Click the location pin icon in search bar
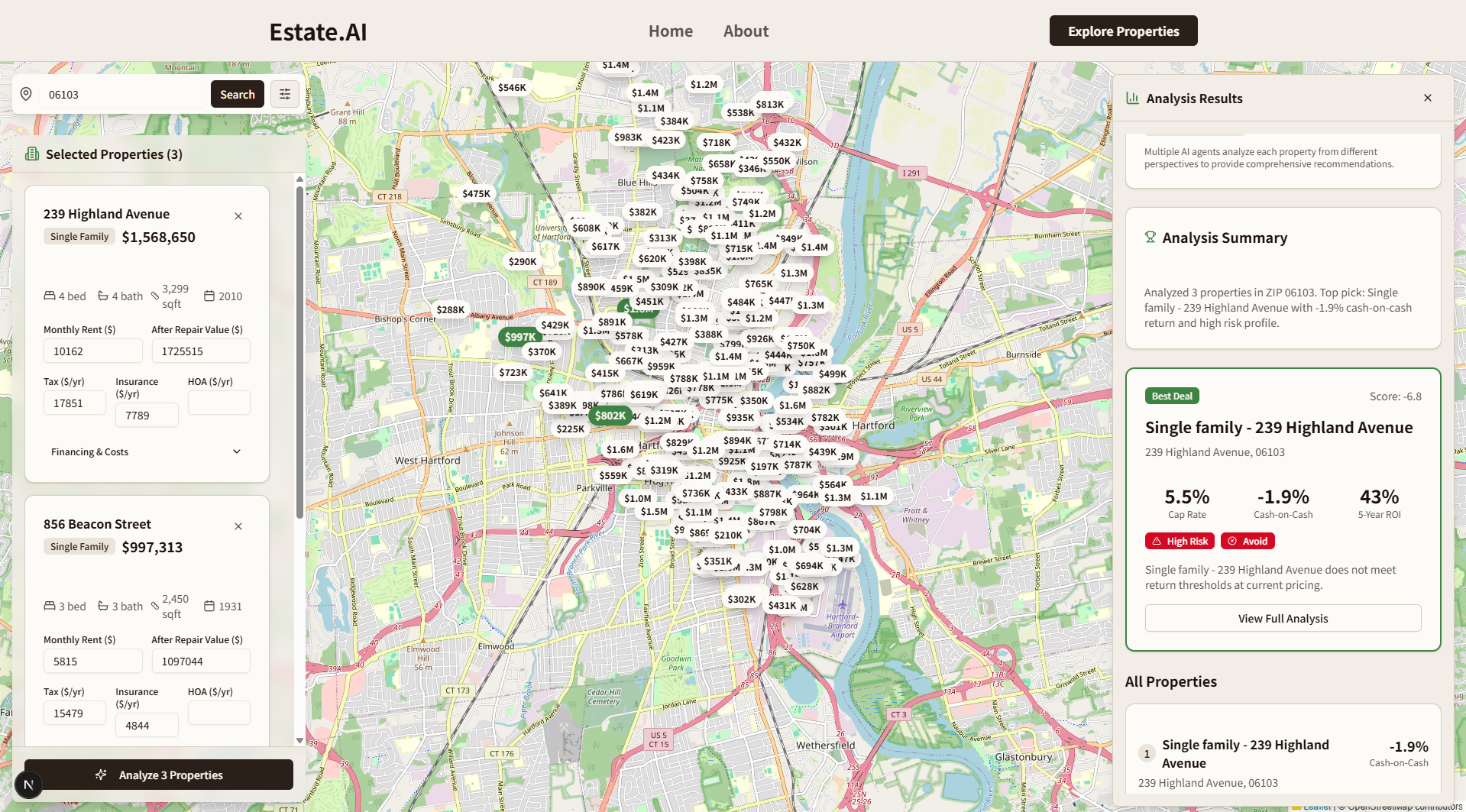The width and height of the screenshot is (1466, 812). 26,94
